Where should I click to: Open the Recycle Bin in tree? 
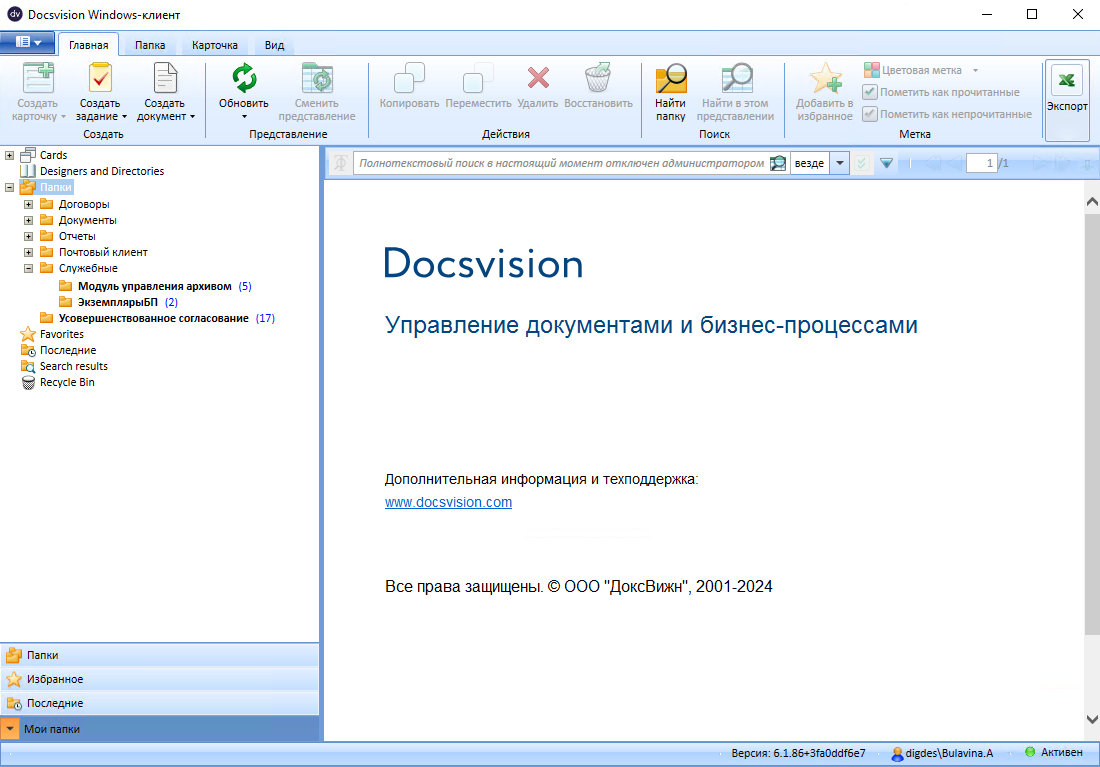click(x=67, y=382)
